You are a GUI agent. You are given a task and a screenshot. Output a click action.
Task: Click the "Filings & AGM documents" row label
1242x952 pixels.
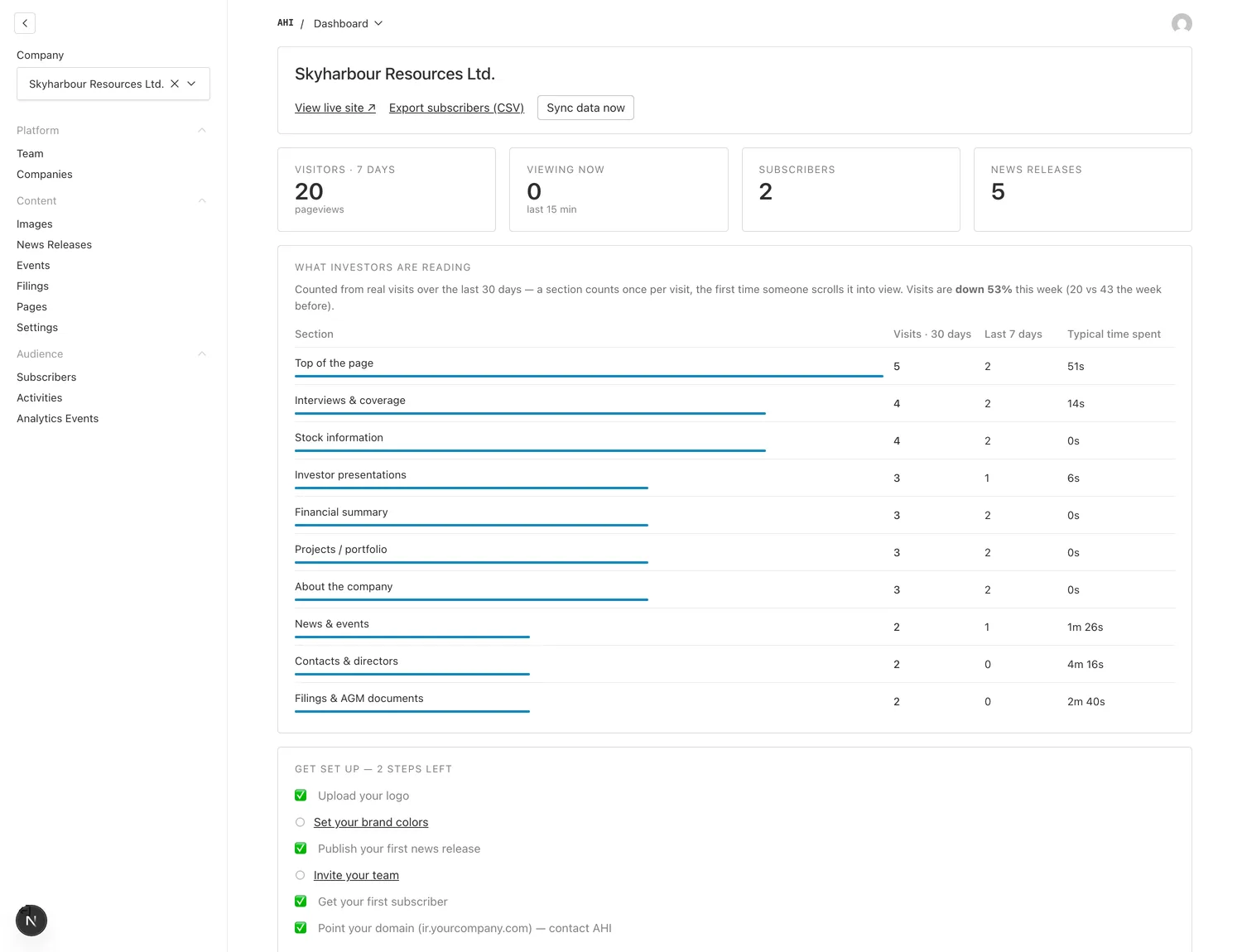point(359,699)
